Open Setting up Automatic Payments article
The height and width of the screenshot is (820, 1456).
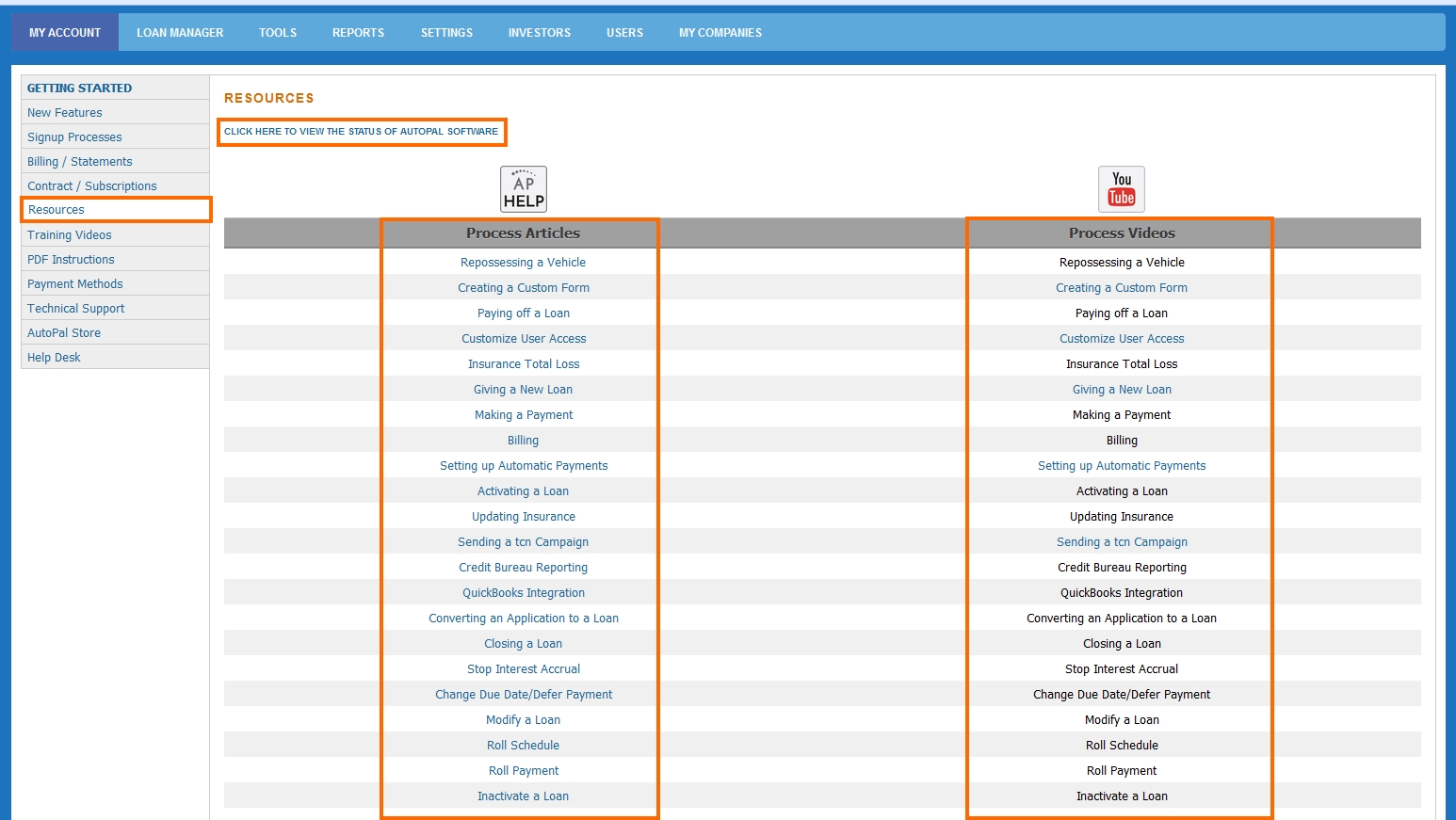tap(524, 466)
